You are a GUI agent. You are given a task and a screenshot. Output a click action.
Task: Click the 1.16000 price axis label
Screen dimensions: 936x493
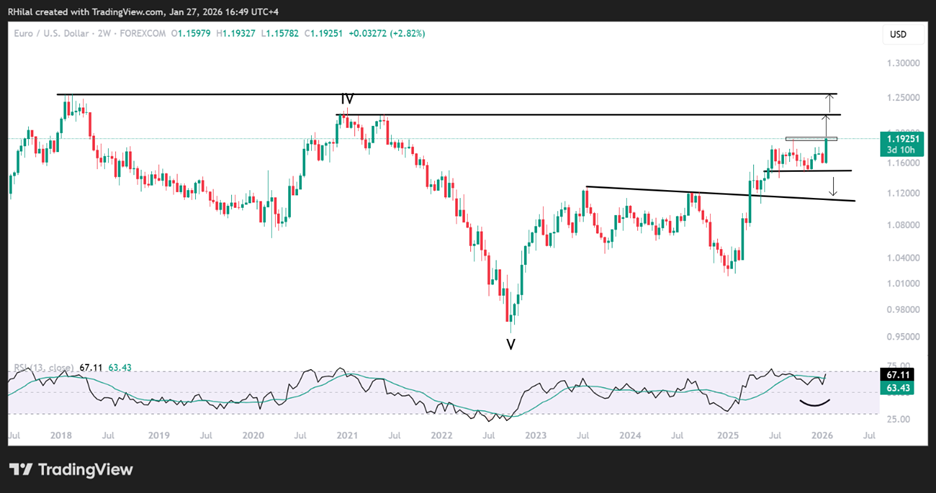coord(902,163)
